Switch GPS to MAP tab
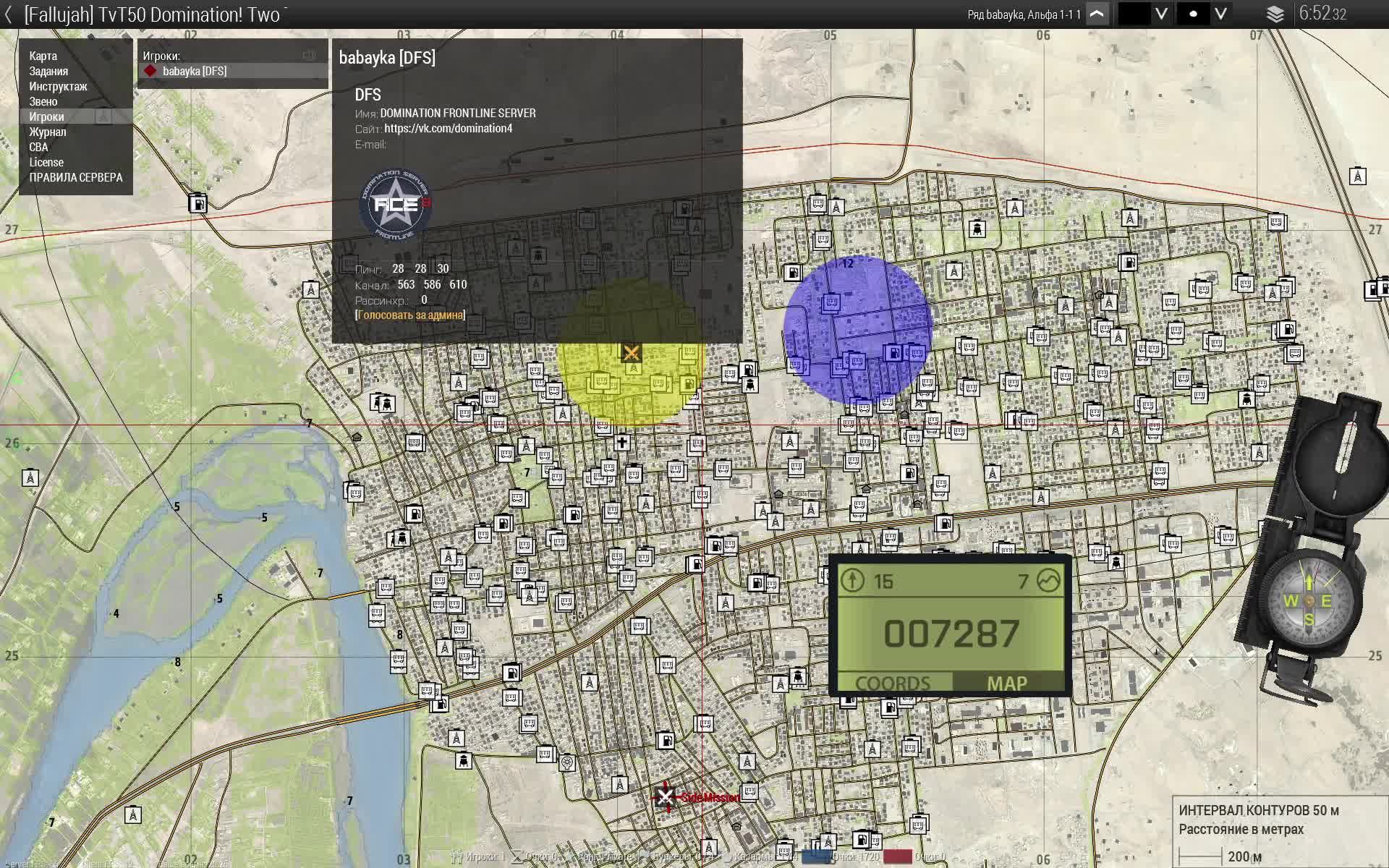 point(1006,683)
